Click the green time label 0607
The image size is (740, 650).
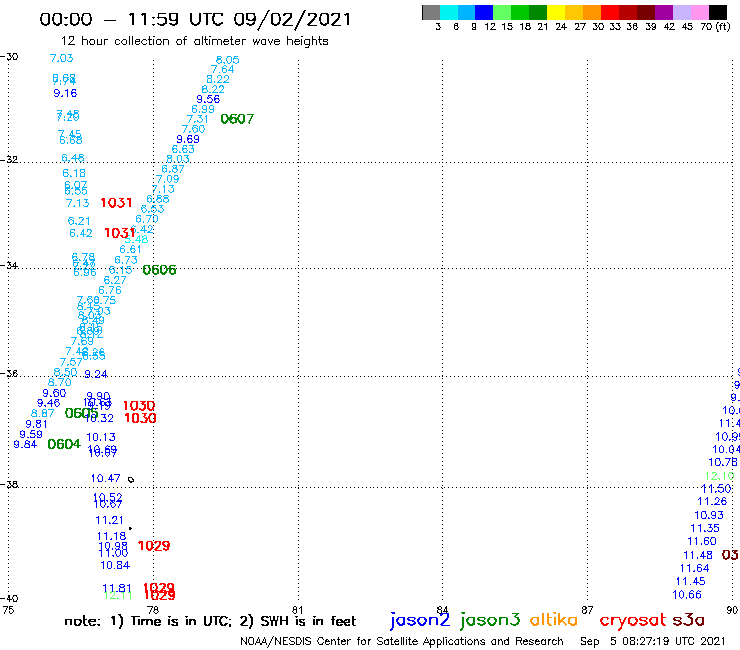coord(237,119)
